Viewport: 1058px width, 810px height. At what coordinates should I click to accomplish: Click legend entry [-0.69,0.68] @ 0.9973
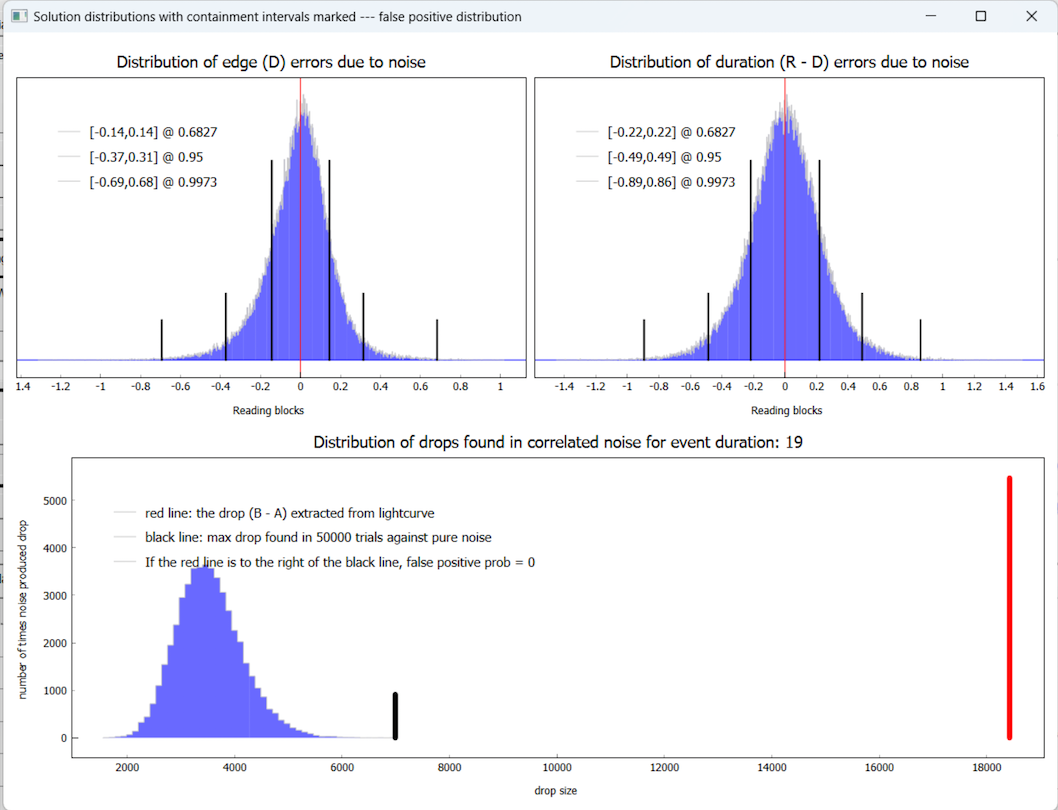tap(152, 182)
